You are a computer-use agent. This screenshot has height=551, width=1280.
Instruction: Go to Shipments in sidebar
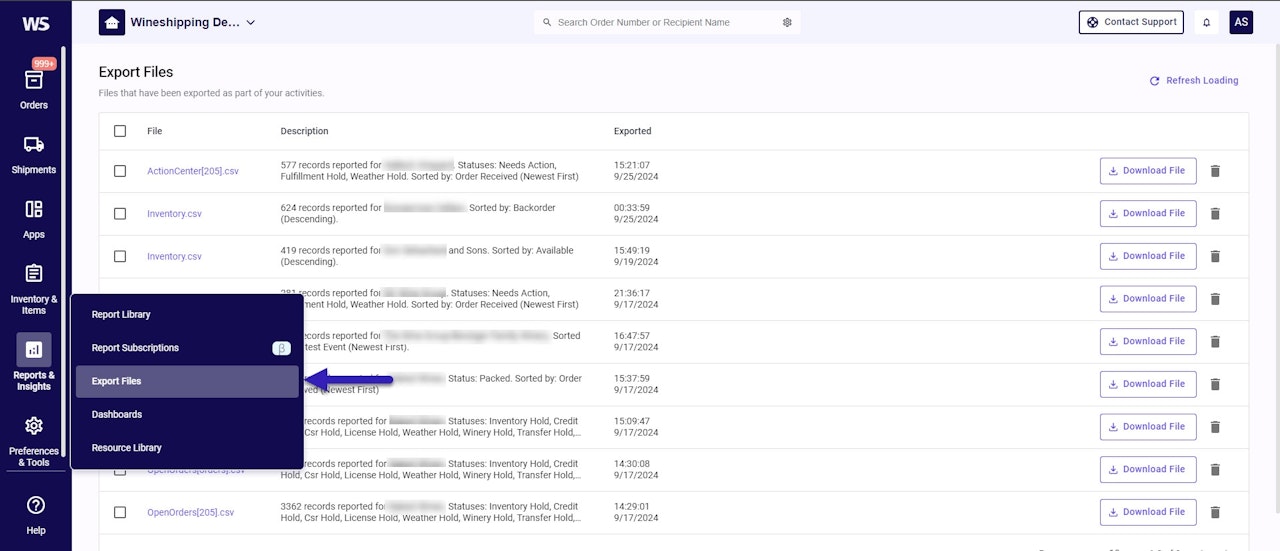34,154
